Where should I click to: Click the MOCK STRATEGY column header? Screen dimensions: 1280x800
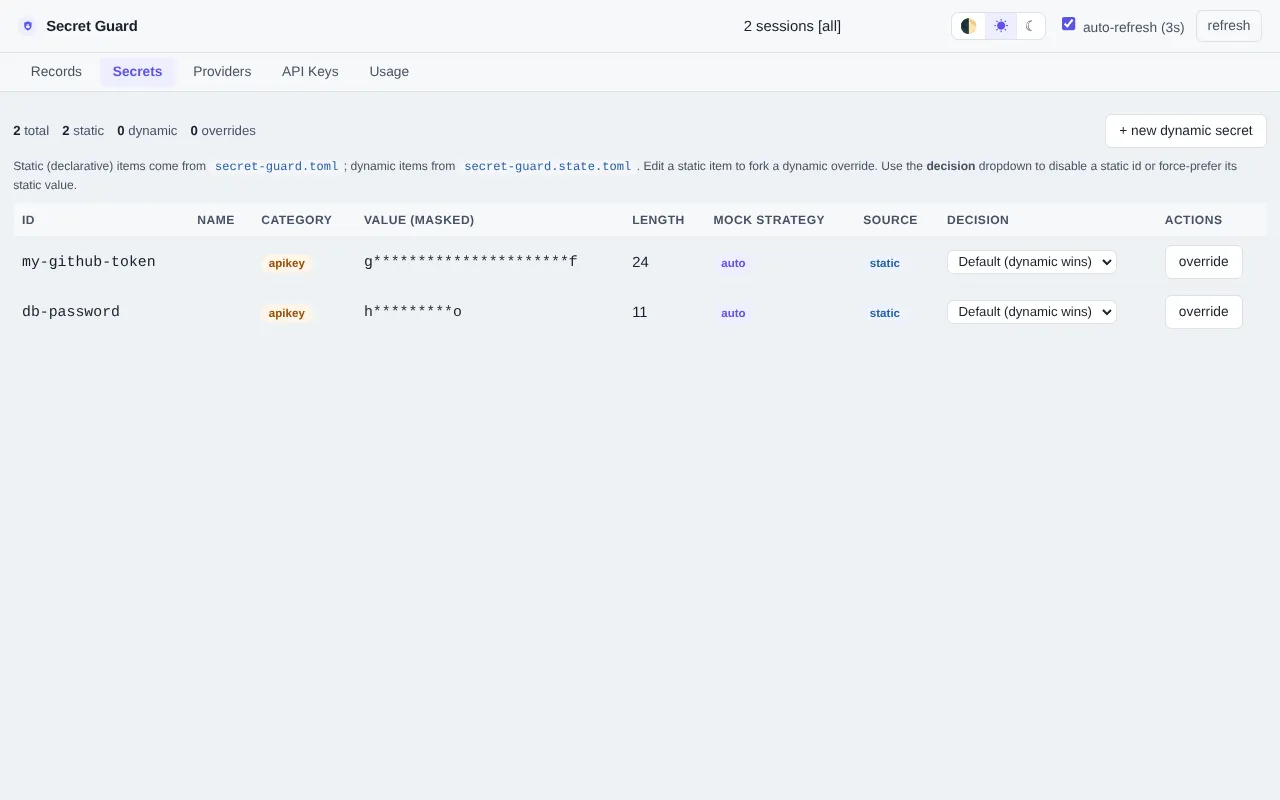(x=769, y=220)
